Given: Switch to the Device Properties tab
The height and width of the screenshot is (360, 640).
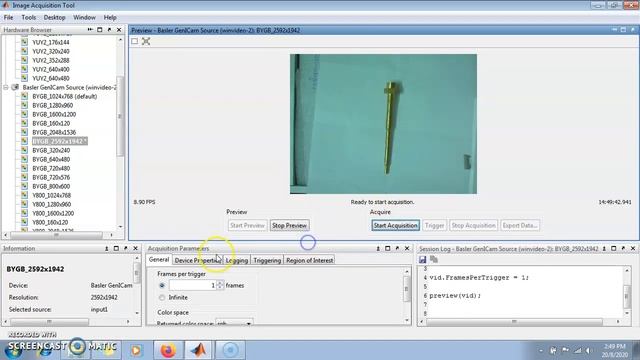Looking at the screenshot, I should 197,260.
